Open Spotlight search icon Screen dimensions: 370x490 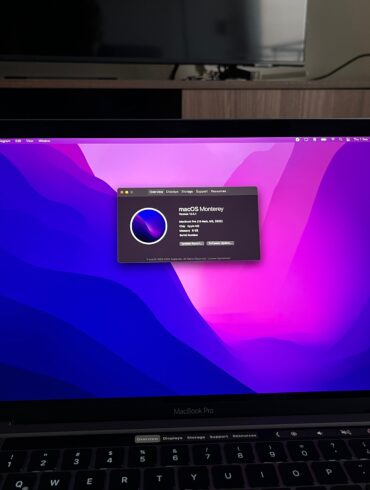340,139
